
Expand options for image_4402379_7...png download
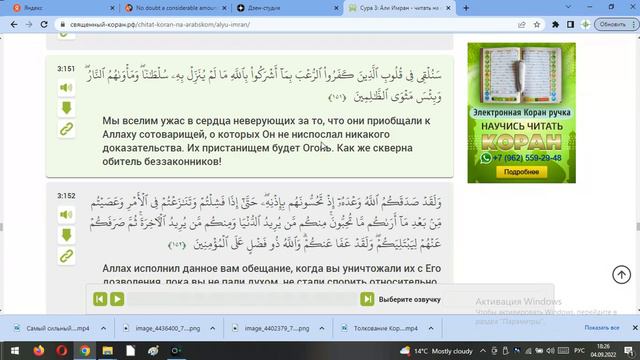[x=322, y=328]
